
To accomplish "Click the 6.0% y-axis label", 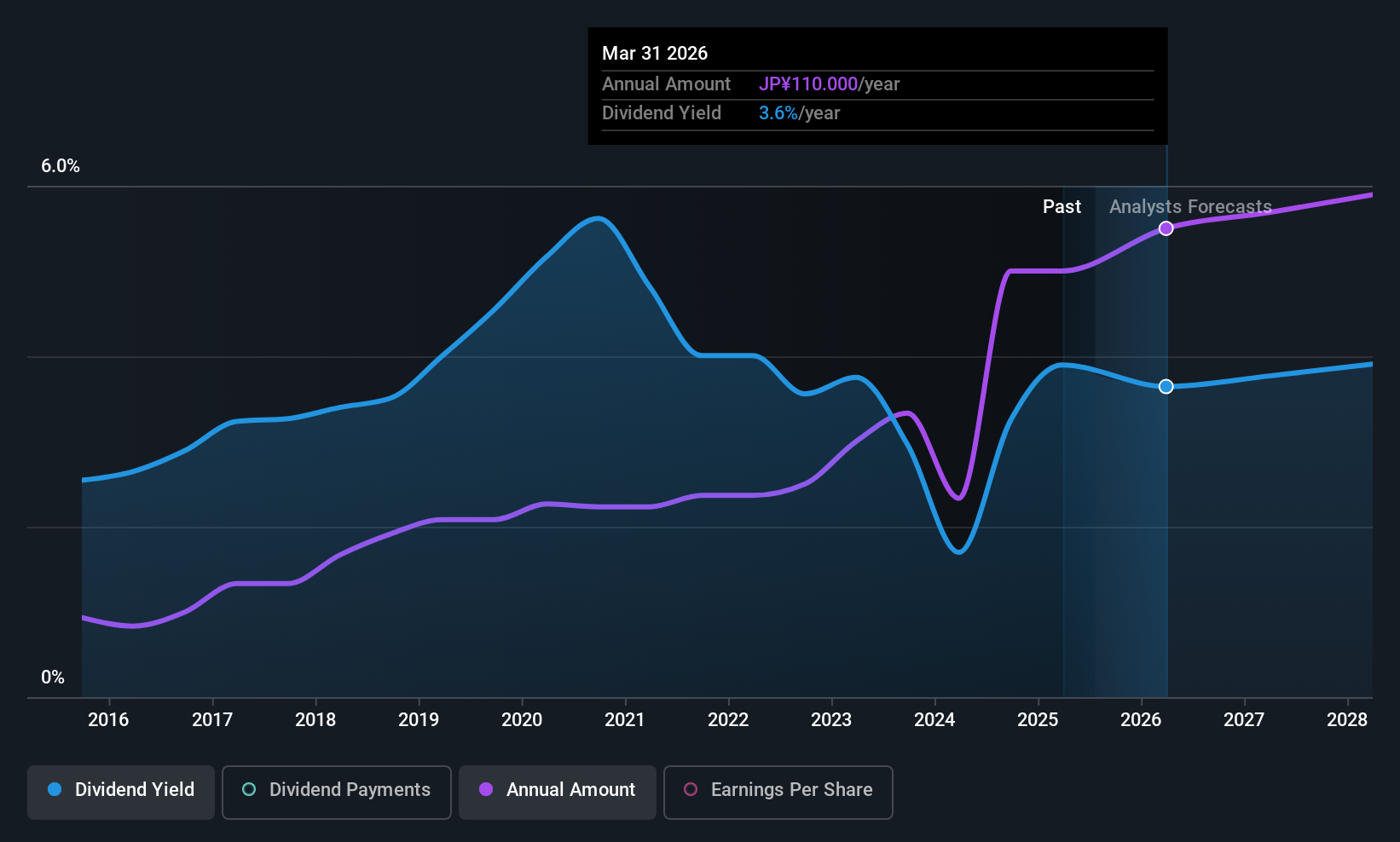I will [61, 166].
